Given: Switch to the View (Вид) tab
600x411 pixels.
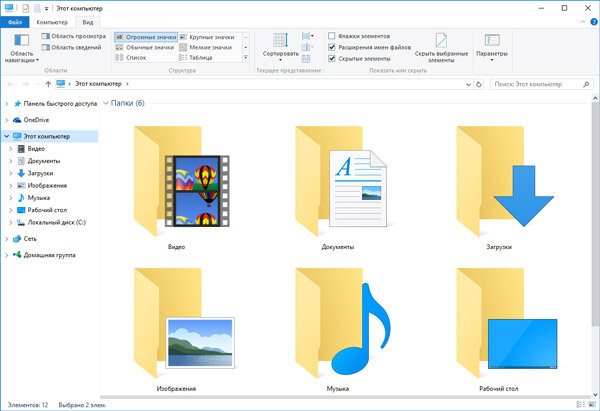Looking at the screenshot, I should [x=88, y=22].
